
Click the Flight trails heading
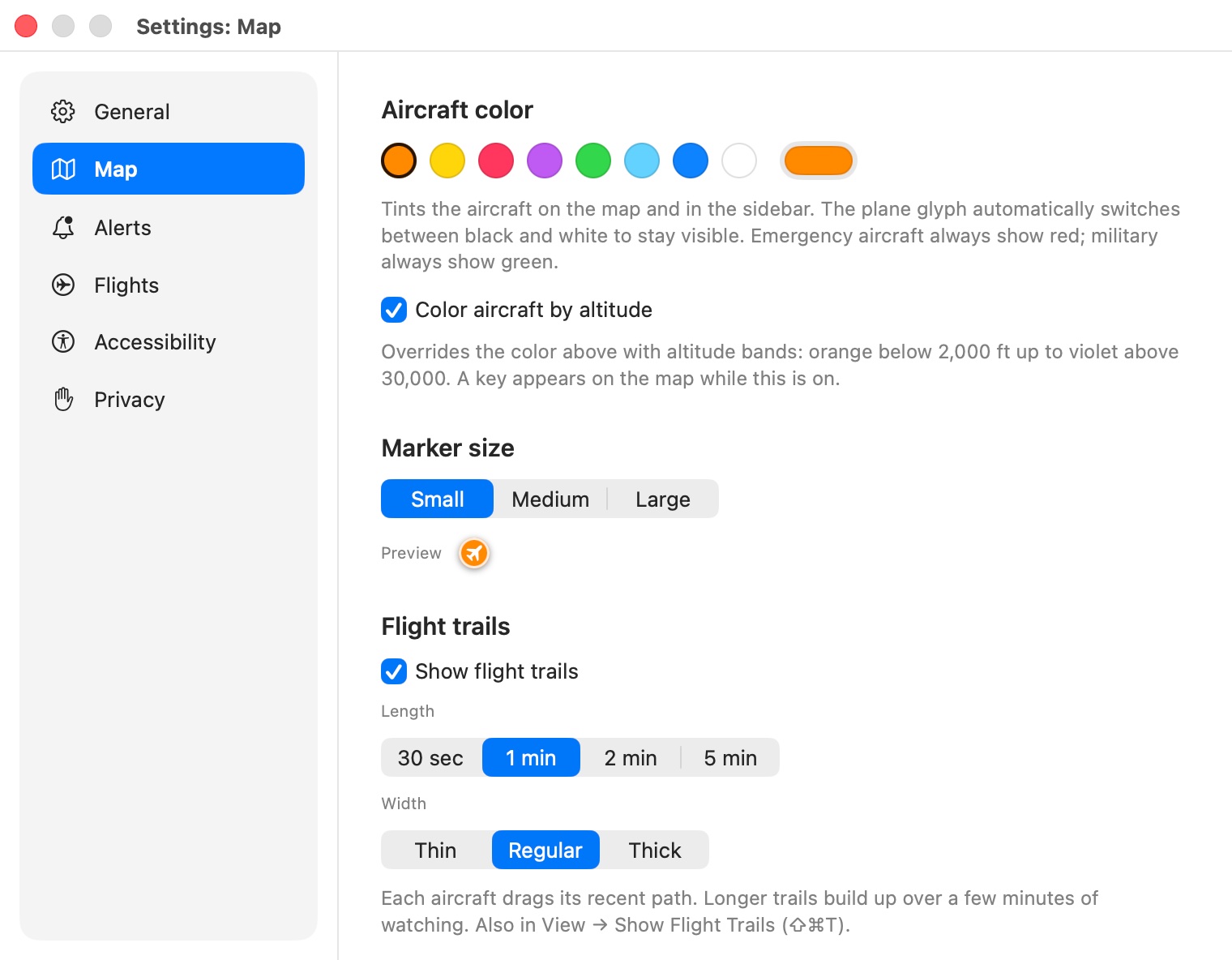click(446, 626)
